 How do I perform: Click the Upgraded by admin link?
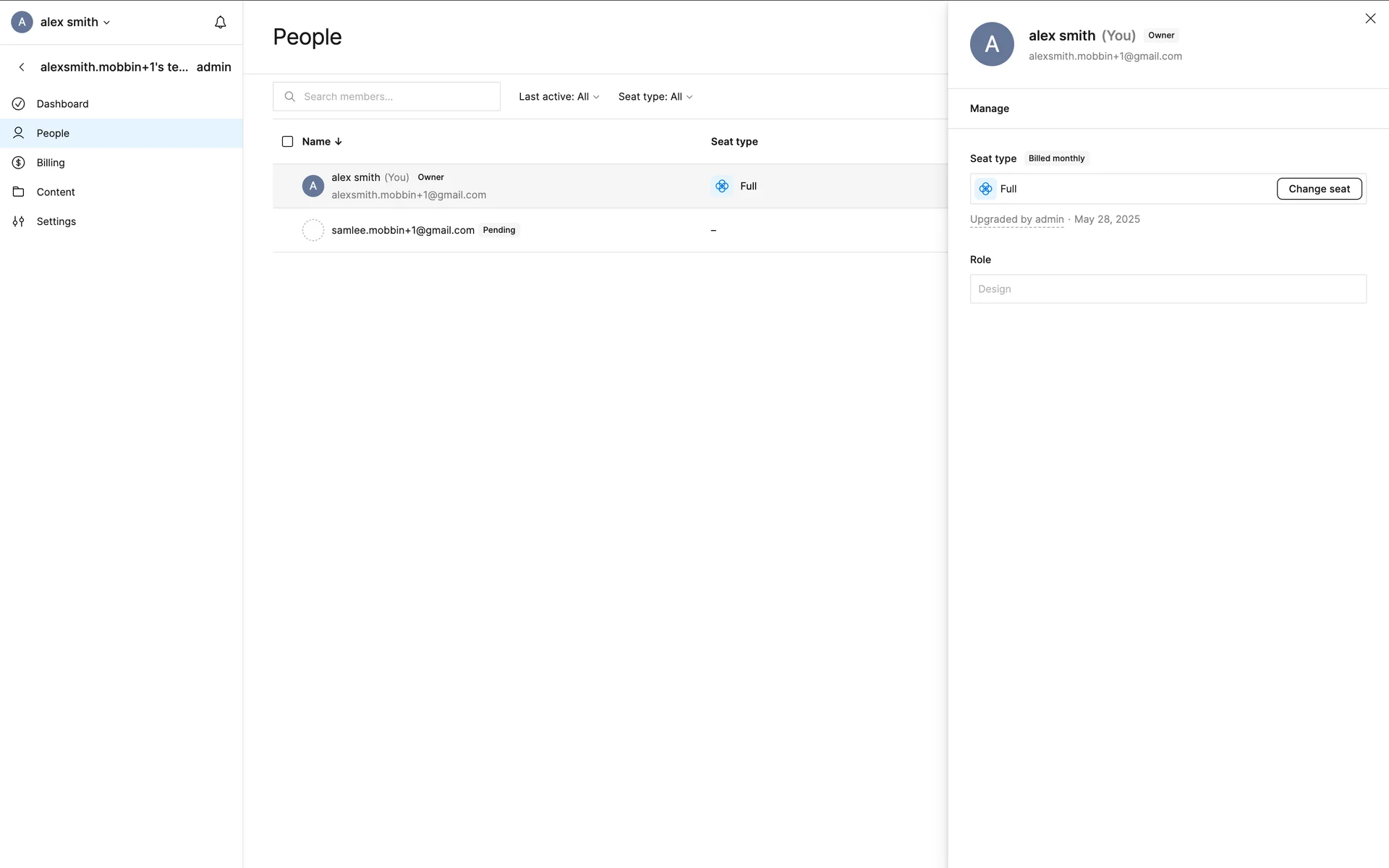point(1016,219)
